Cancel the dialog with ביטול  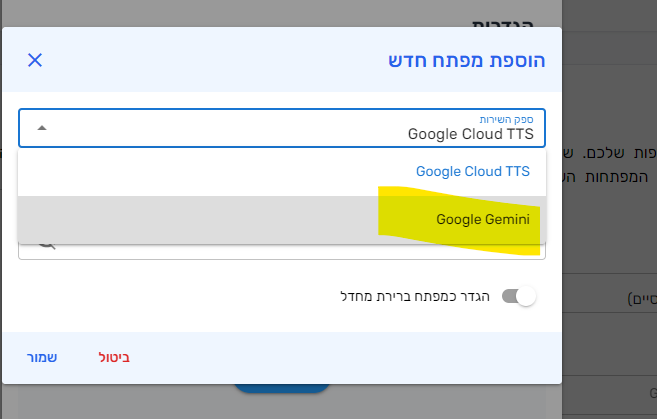(x=114, y=357)
